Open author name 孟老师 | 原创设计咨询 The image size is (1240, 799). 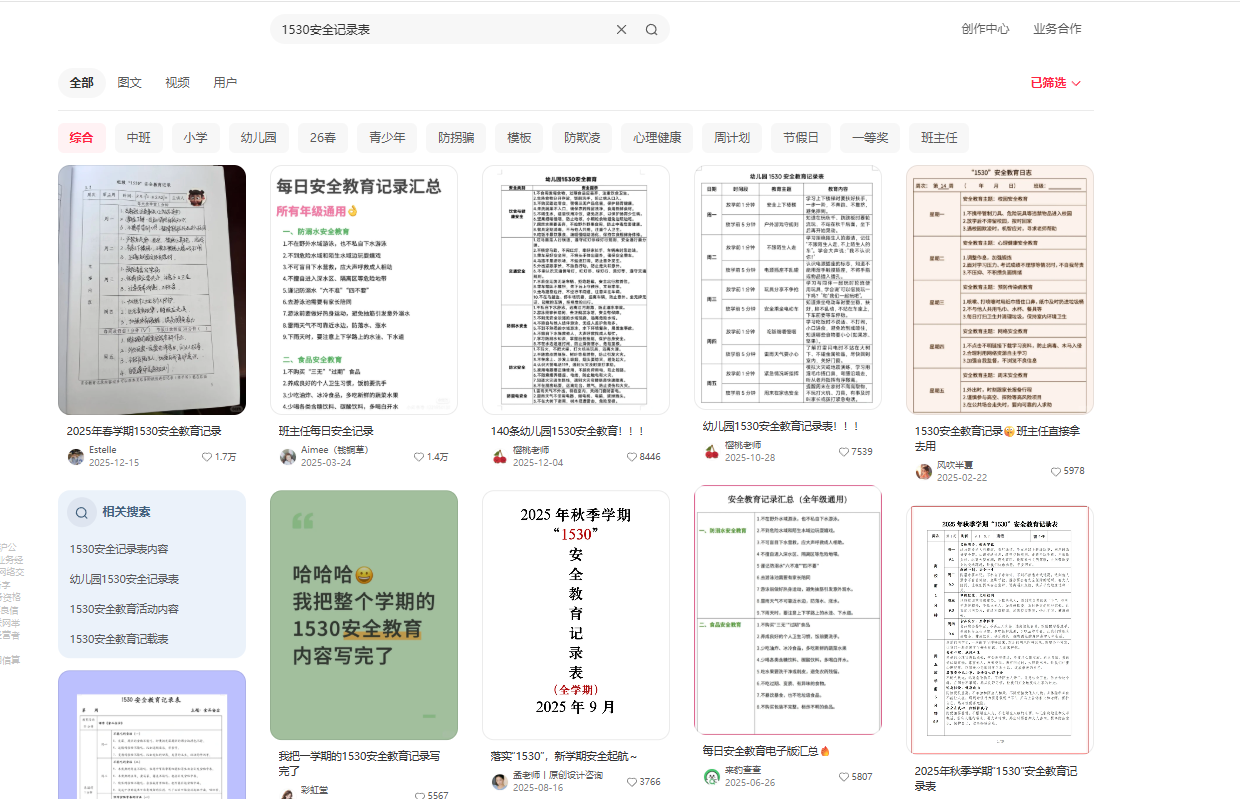tap(557, 776)
